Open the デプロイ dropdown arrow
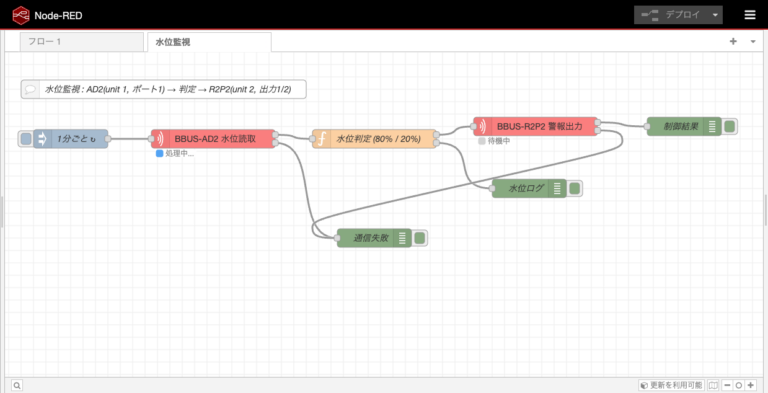Screen dimensions: 768x393 pyautogui.click(x=716, y=15)
